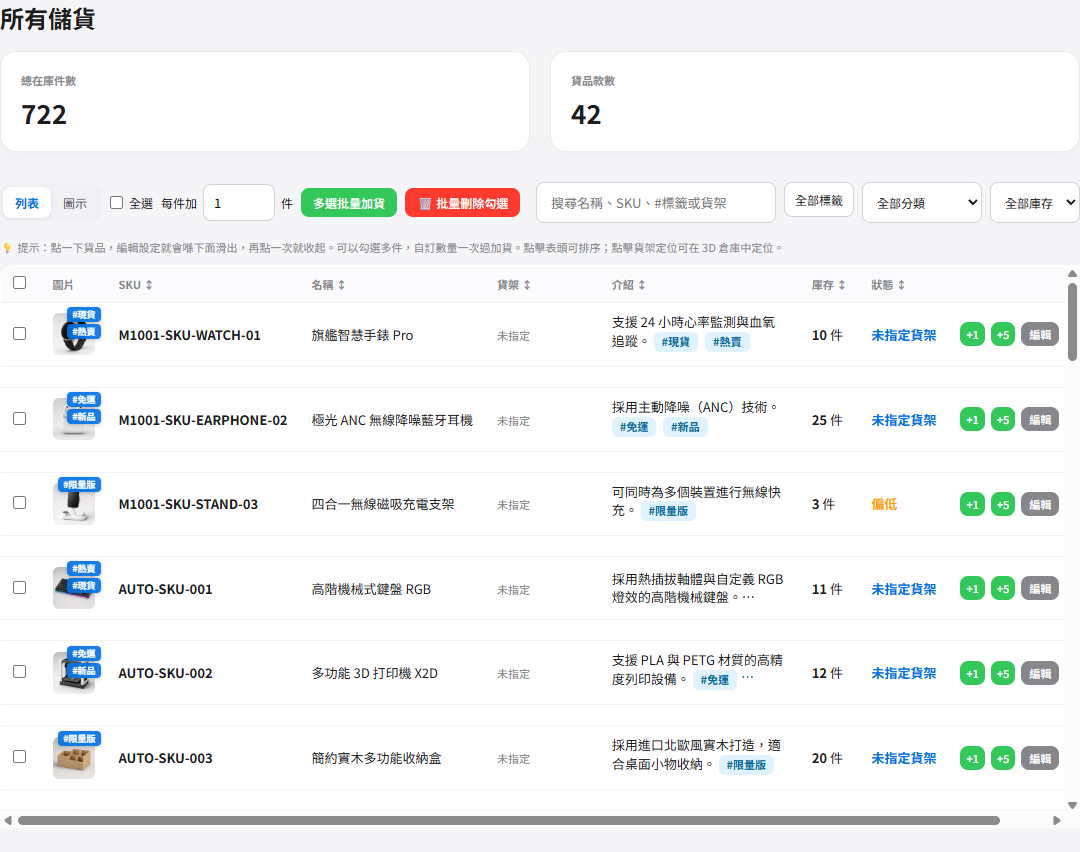Open the charging stand product thumbnail
1080x852 pixels.
pyautogui.click(x=74, y=503)
